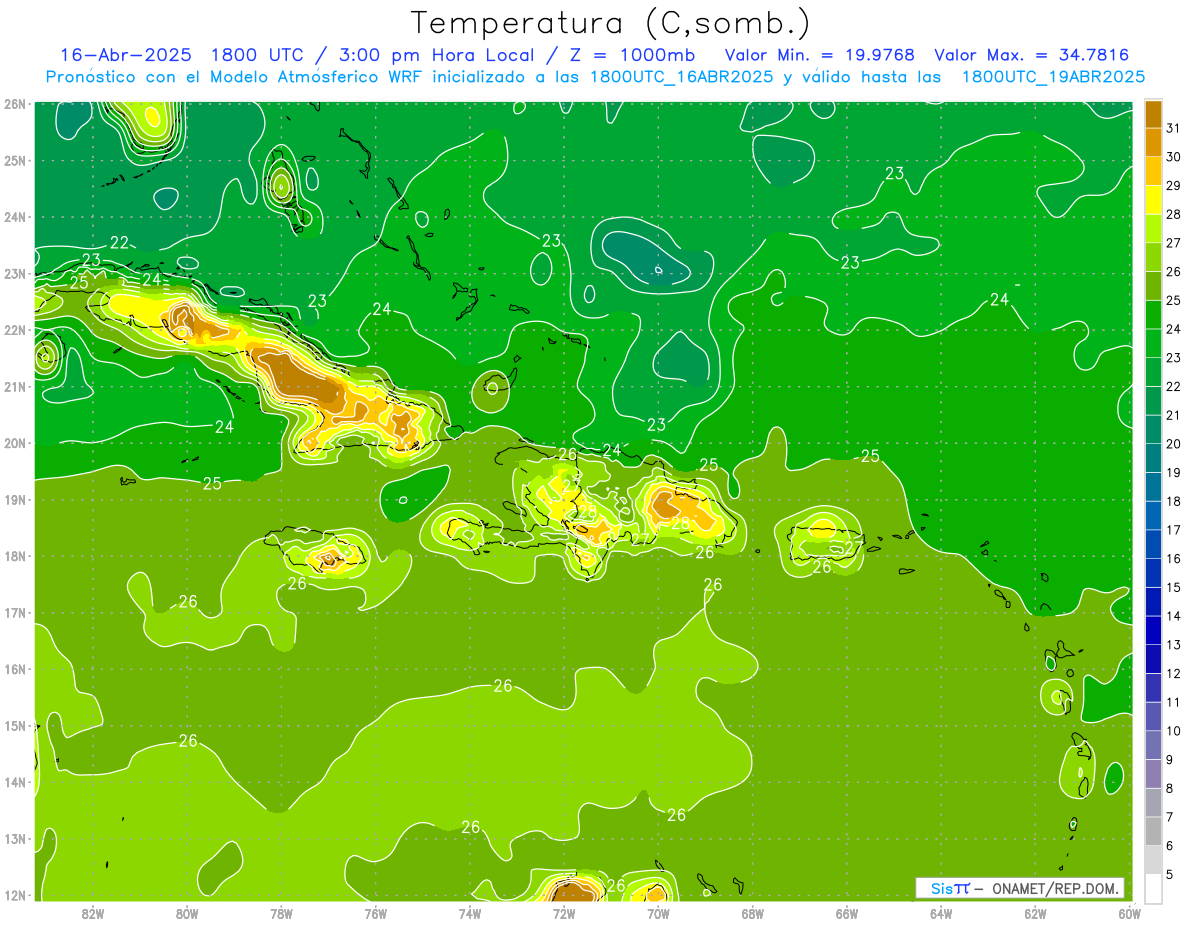Click the legend scale label "15"
The height and width of the screenshot is (927, 1200).
click(1174, 587)
